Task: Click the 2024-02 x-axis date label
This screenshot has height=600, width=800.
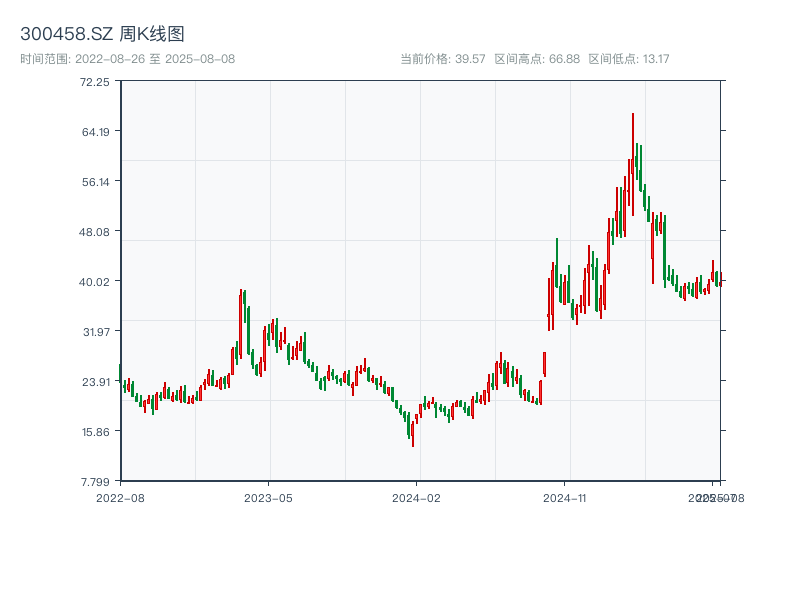Action: click(417, 497)
